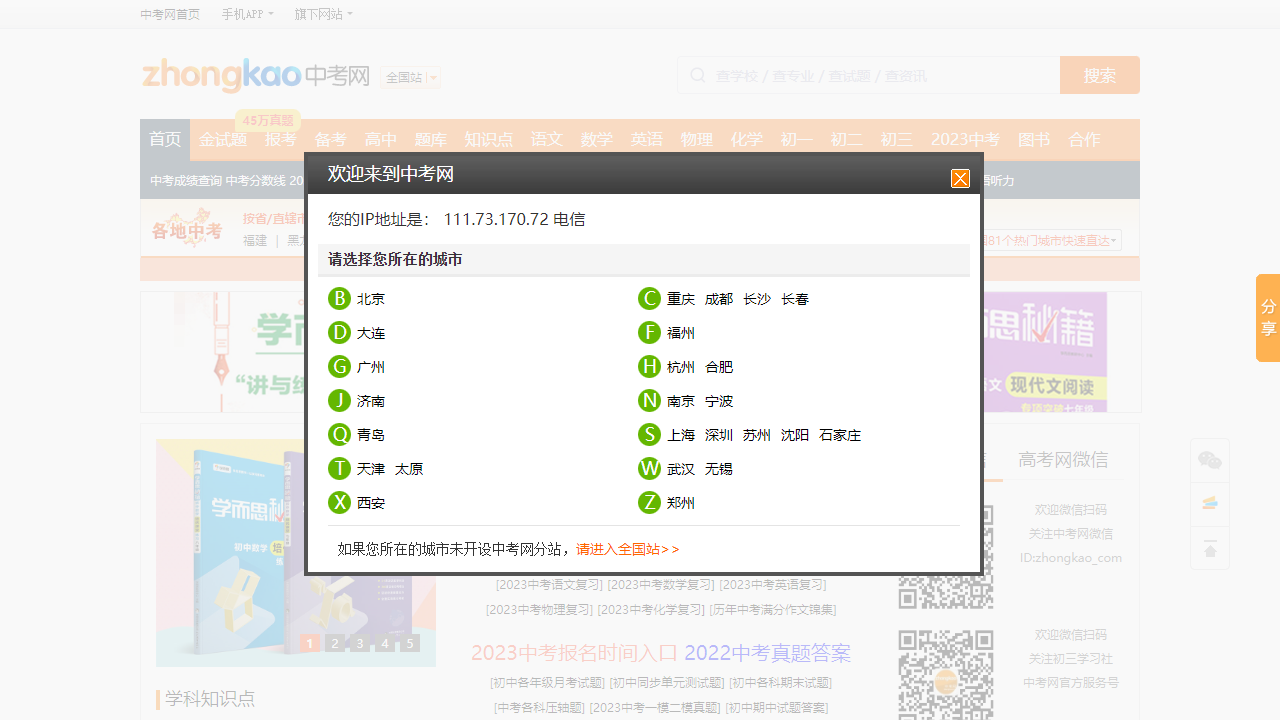The width and height of the screenshot is (1280, 720).
Task: Choose the 天津 city link
Action: (x=371, y=469)
